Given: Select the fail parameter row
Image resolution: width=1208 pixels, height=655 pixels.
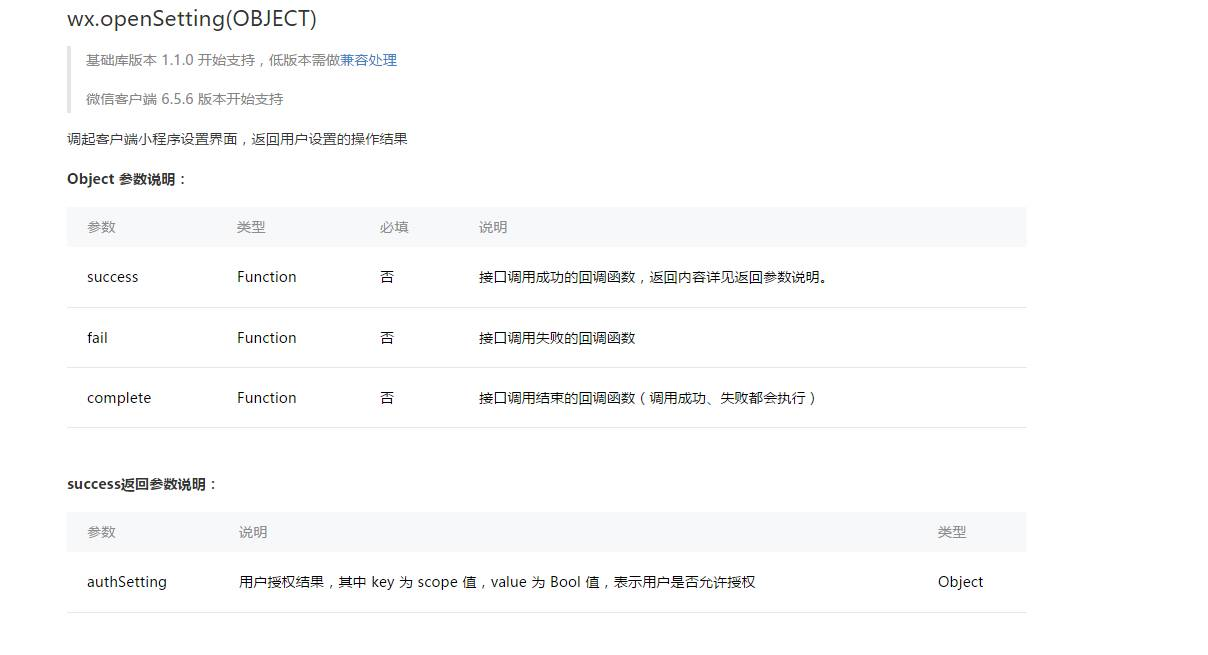Looking at the screenshot, I should pos(96,337).
